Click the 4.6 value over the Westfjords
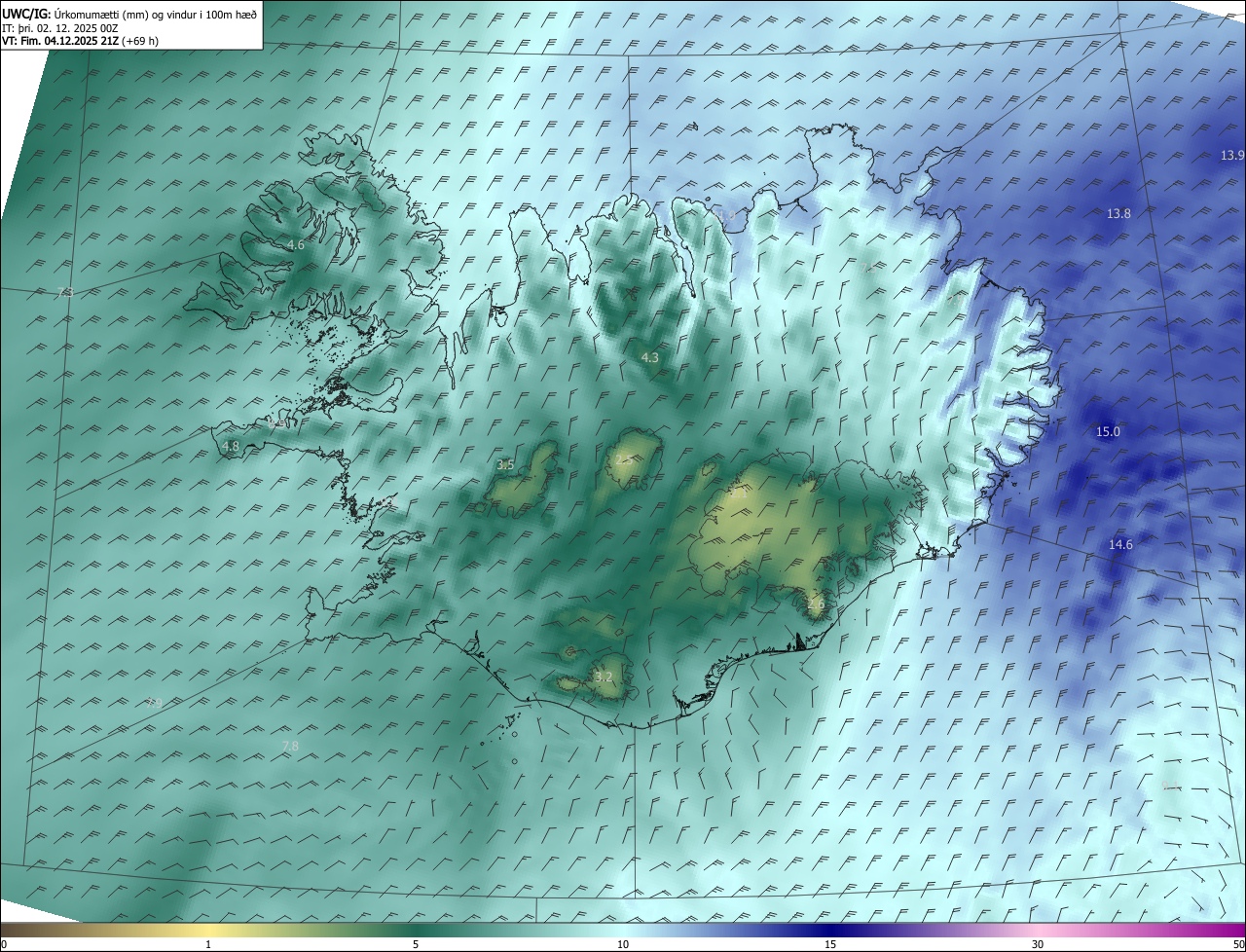This screenshot has height=952, width=1246. tap(296, 245)
